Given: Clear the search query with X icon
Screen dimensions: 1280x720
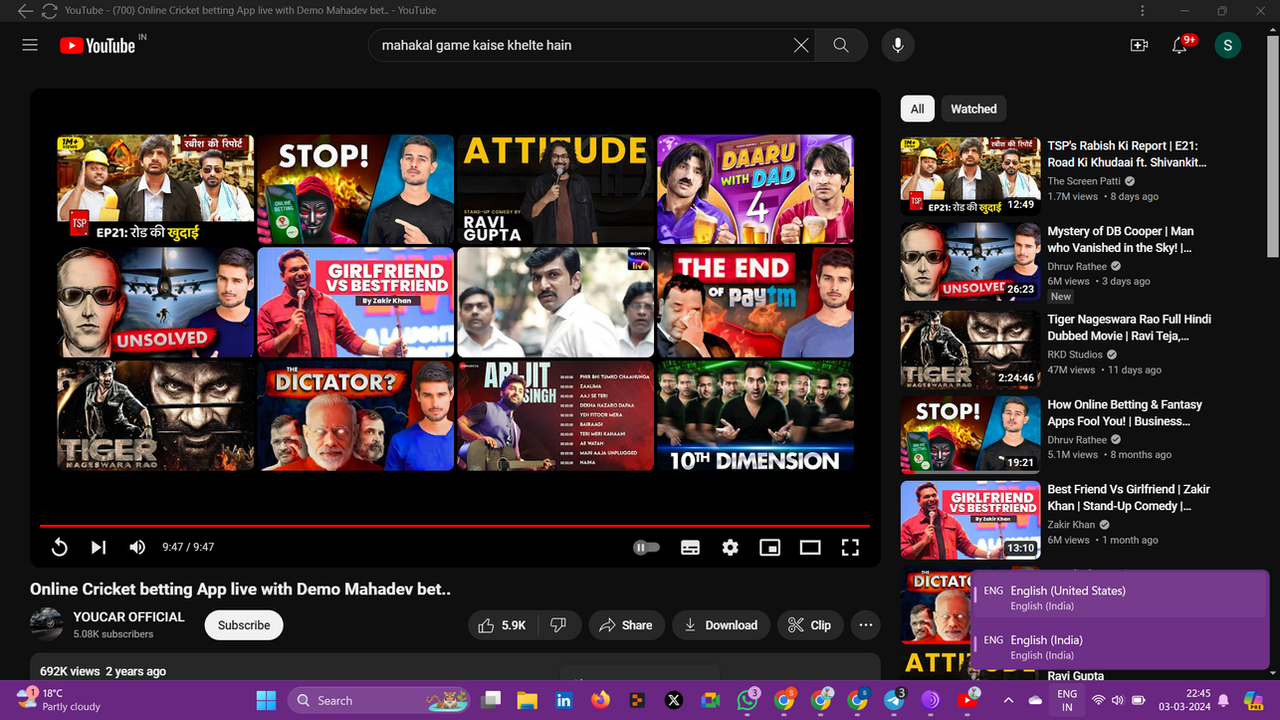Looking at the screenshot, I should (x=801, y=45).
